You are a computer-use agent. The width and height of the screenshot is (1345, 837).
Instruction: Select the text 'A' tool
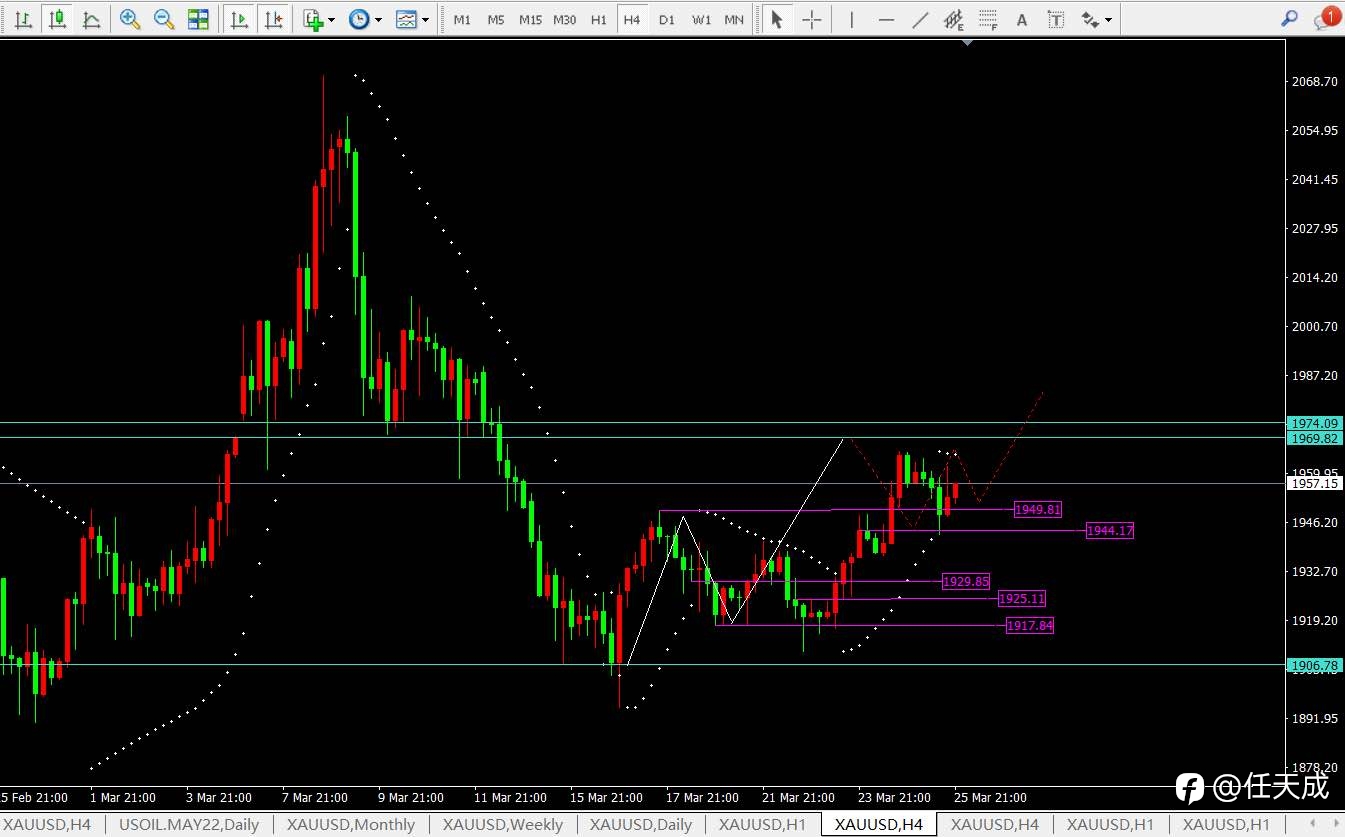coord(1021,19)
